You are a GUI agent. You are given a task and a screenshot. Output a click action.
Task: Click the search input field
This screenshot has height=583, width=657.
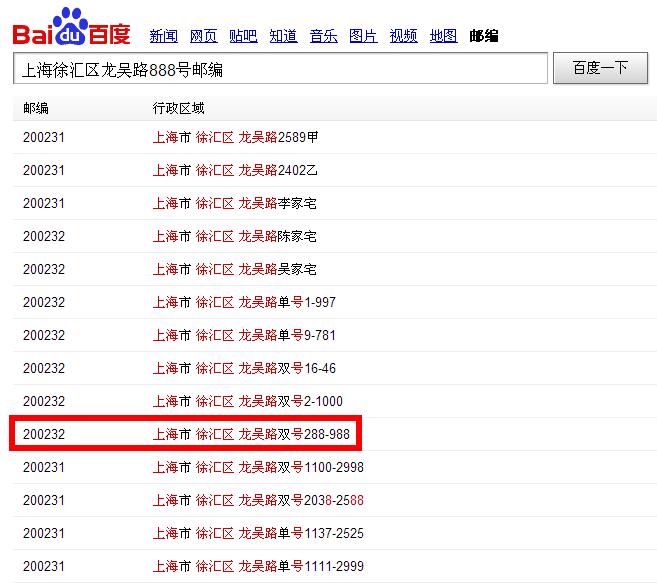(x=280, y=68)
